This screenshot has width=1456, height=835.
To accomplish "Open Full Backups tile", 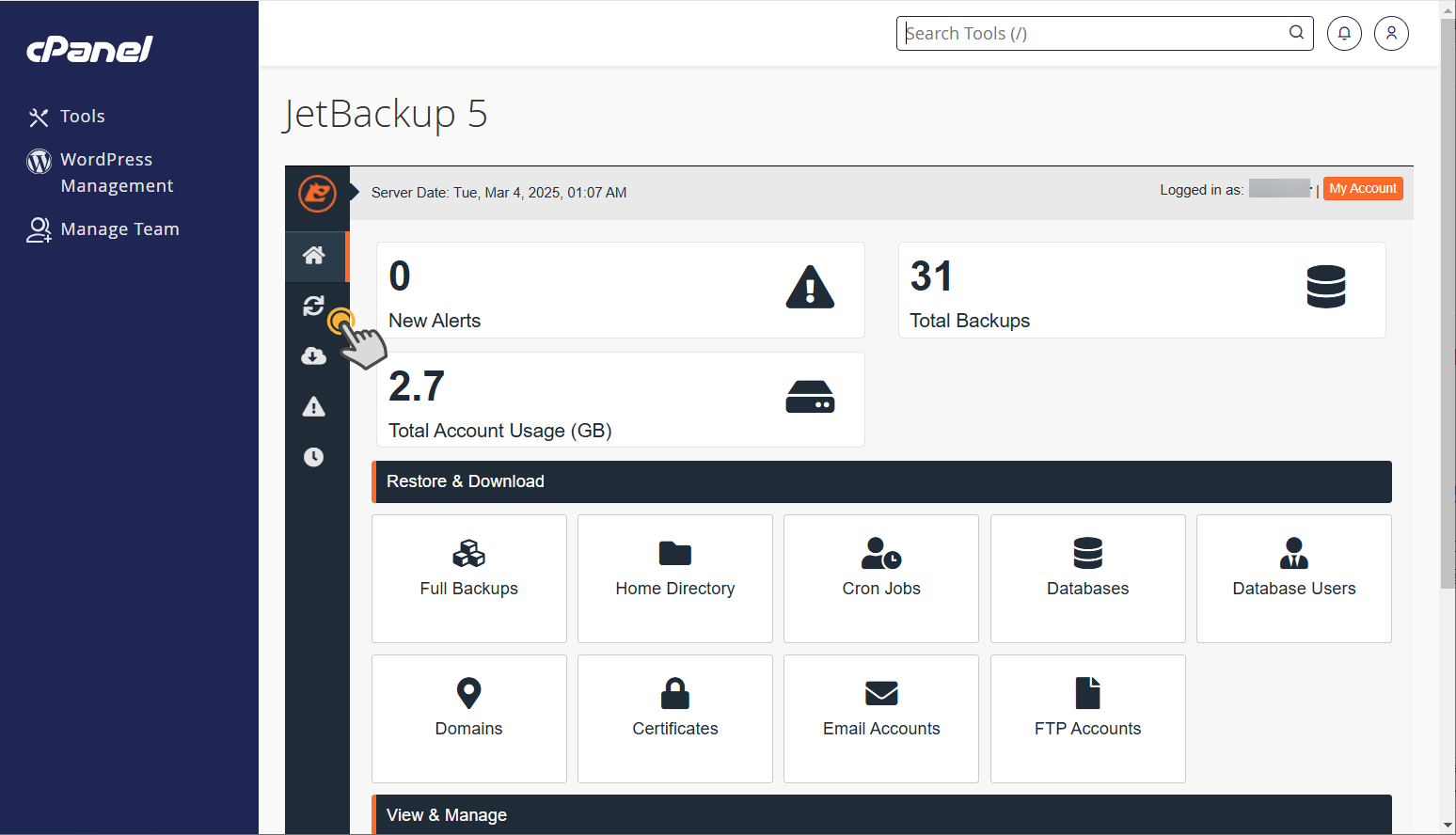I will pos(469,578).
